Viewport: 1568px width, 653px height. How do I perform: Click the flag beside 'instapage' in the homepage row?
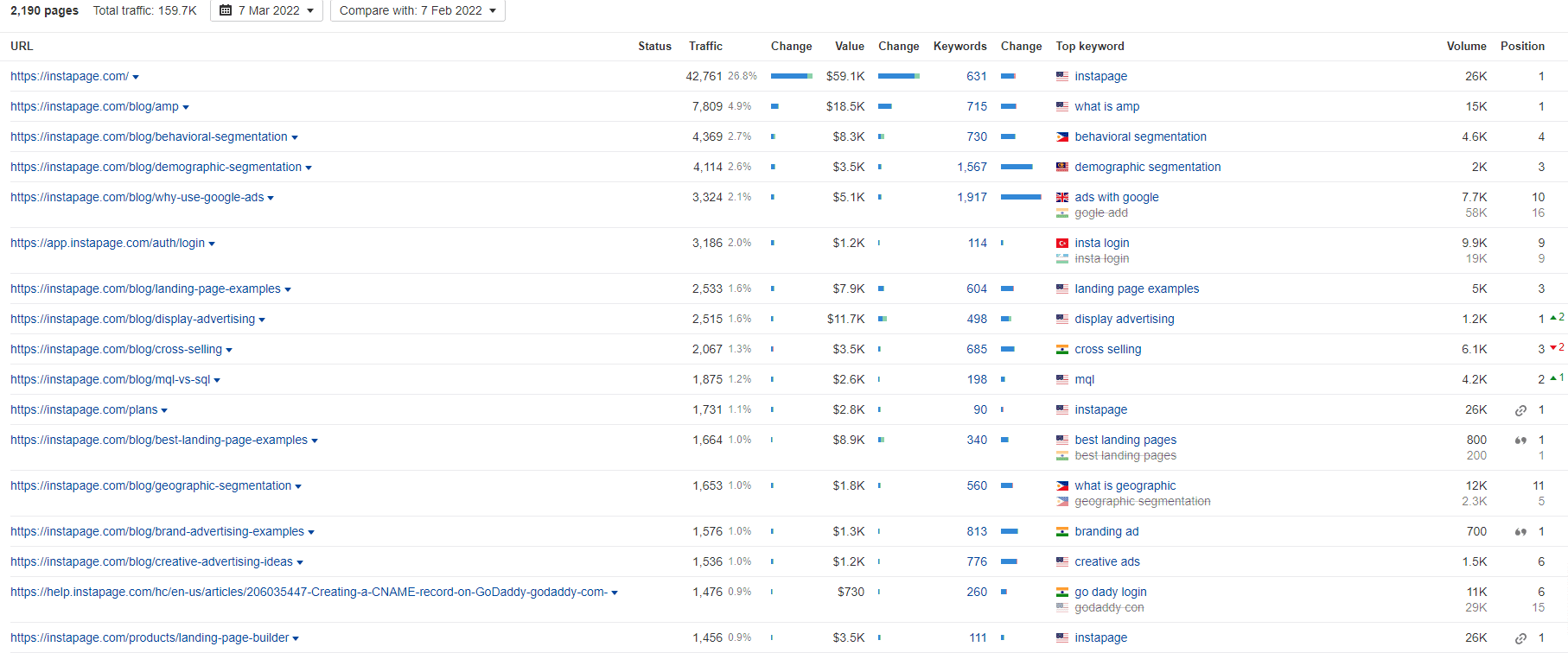[1061, 76]
